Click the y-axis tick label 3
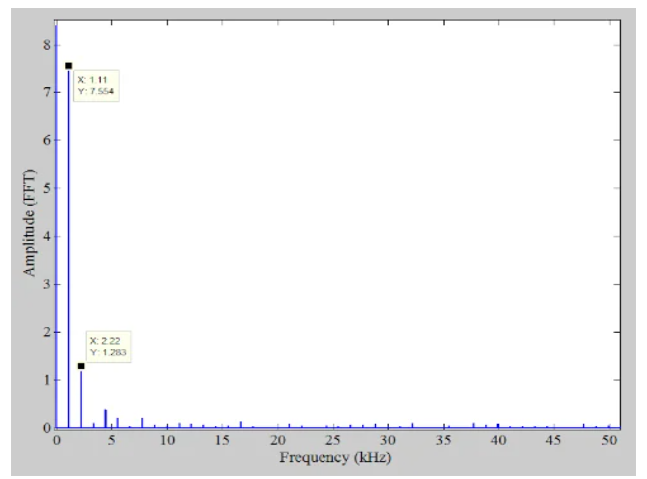 (x=47, y=284)
